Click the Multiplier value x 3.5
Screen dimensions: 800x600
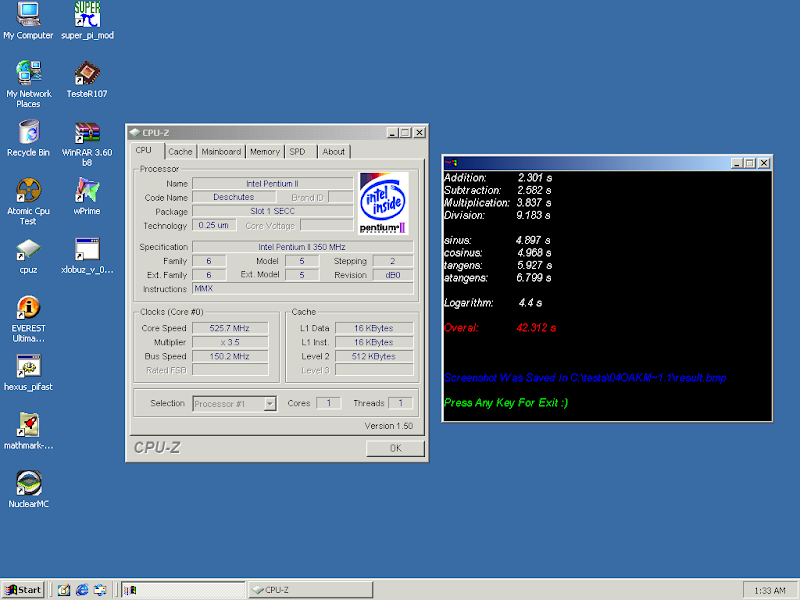230,342
